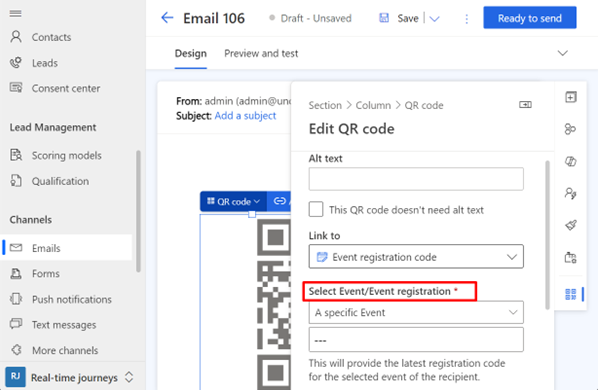Image resolution: width=598 pixels, height=390 pixels.
Task: Go to Column breadcrumb
Action: tap(373, 105)
